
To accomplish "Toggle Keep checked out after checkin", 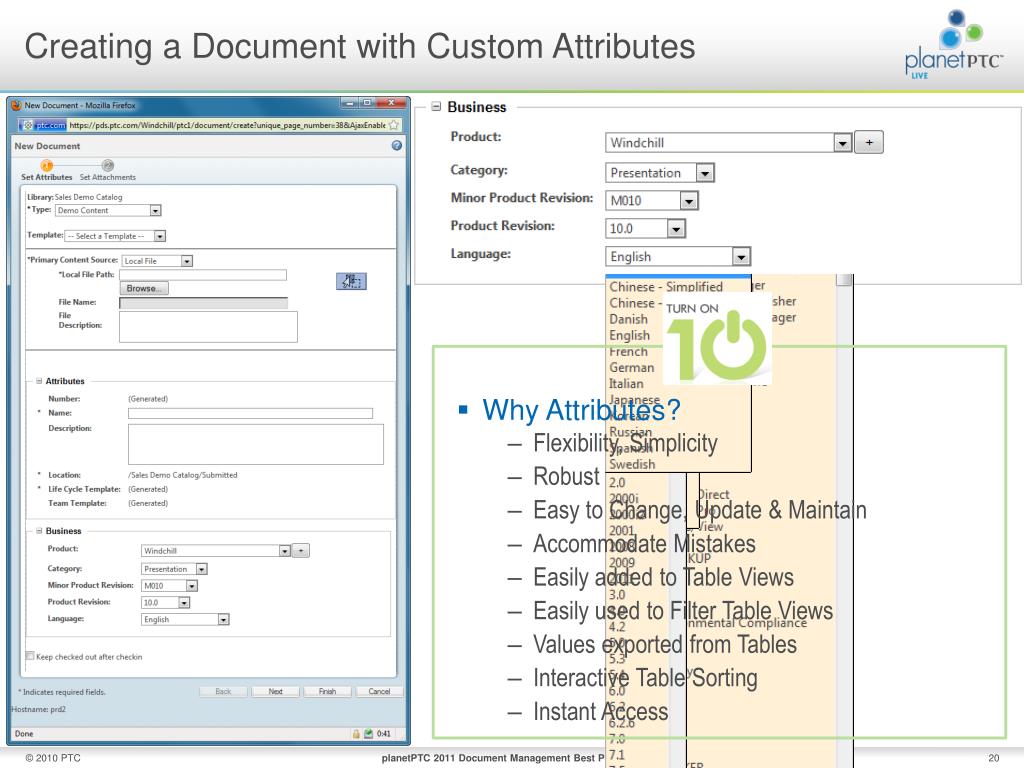I will 30,656.
